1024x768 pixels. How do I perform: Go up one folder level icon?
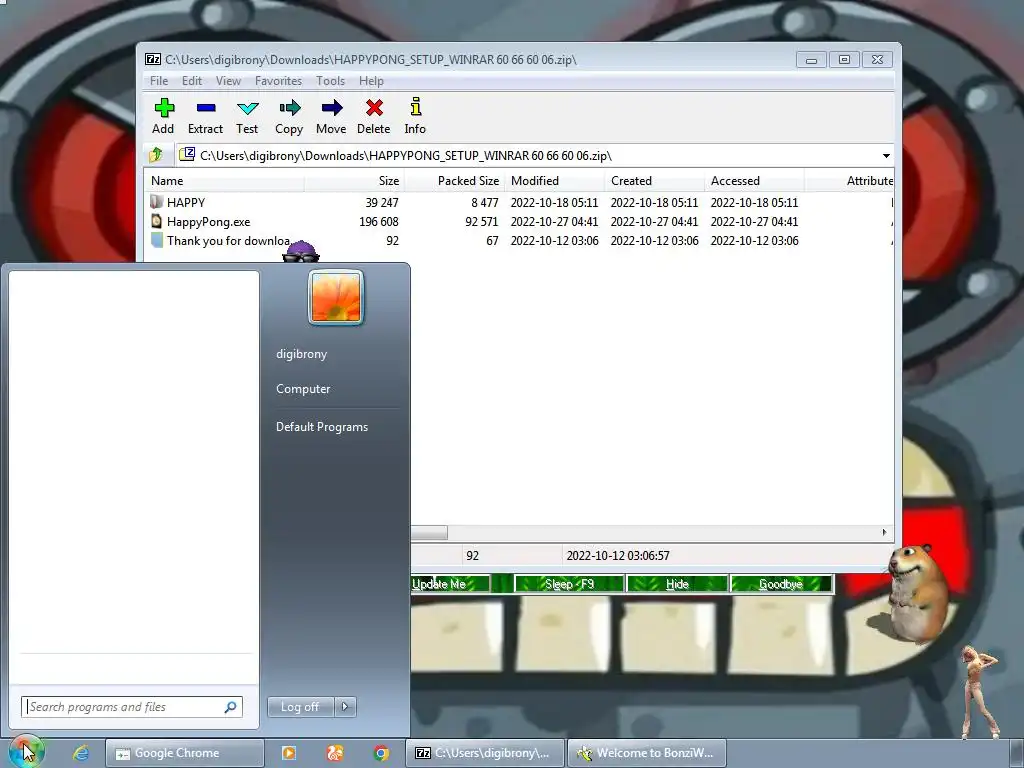coord(155,155)
